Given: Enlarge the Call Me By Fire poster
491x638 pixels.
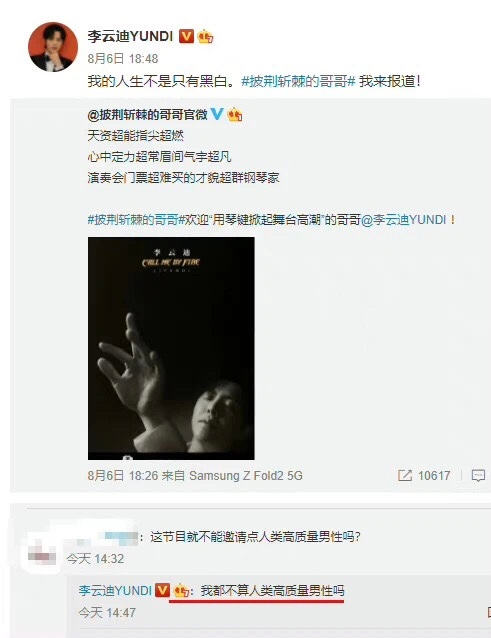Looking at the screenshot, I should 171,348.
